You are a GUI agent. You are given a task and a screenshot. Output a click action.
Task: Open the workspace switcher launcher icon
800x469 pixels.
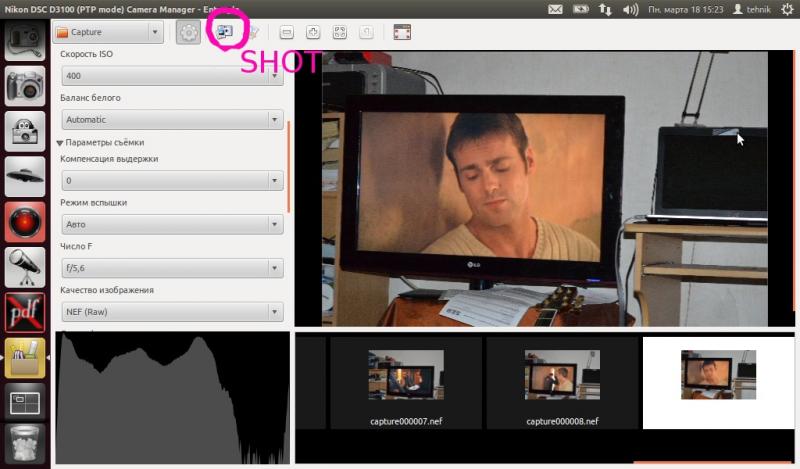24,402
